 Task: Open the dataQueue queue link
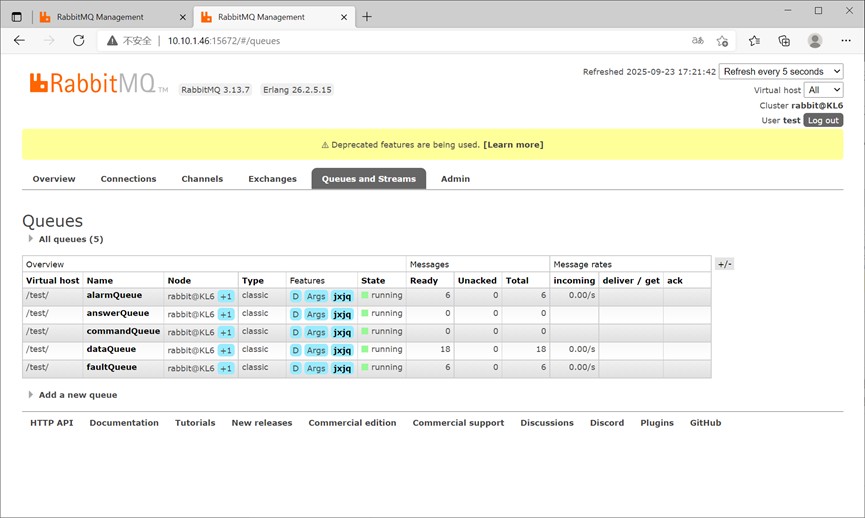pos(111,349)
